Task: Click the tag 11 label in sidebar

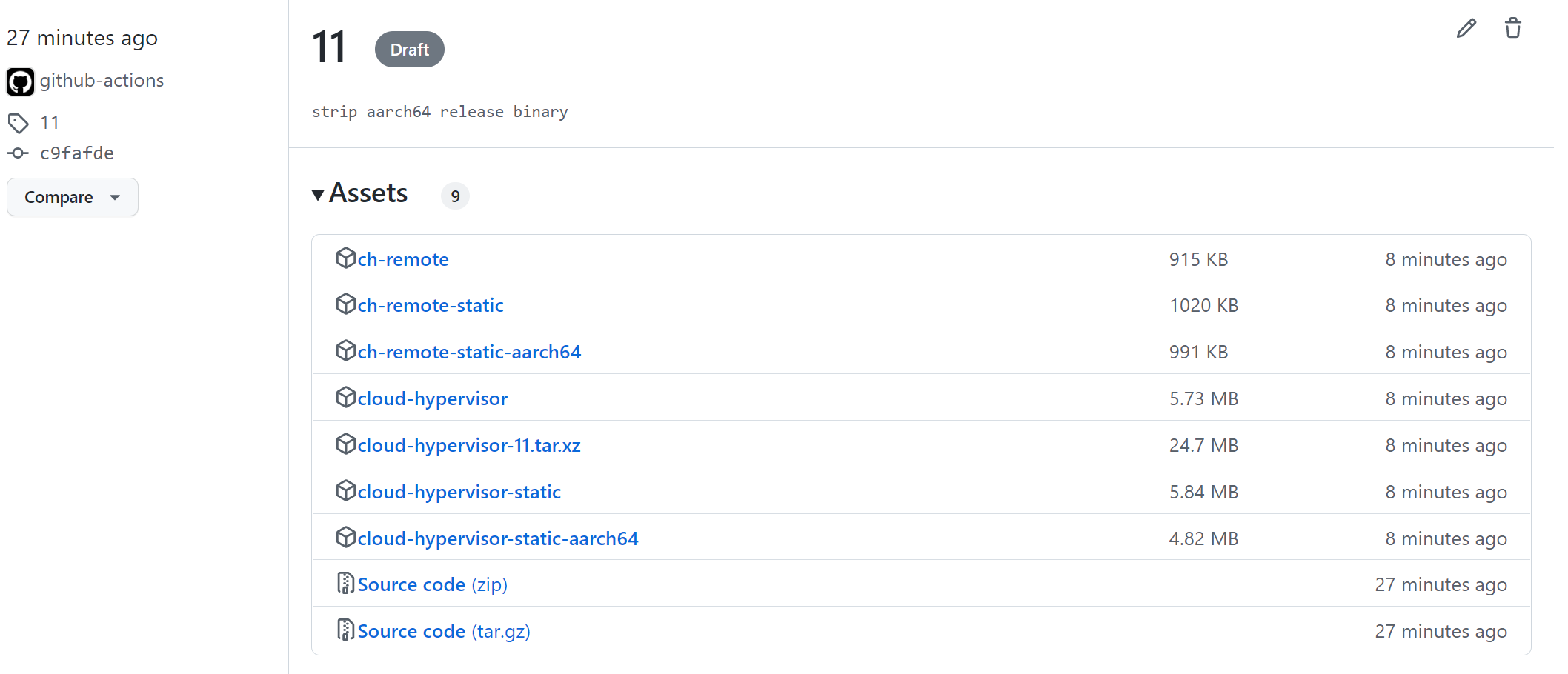Action: 50,122
